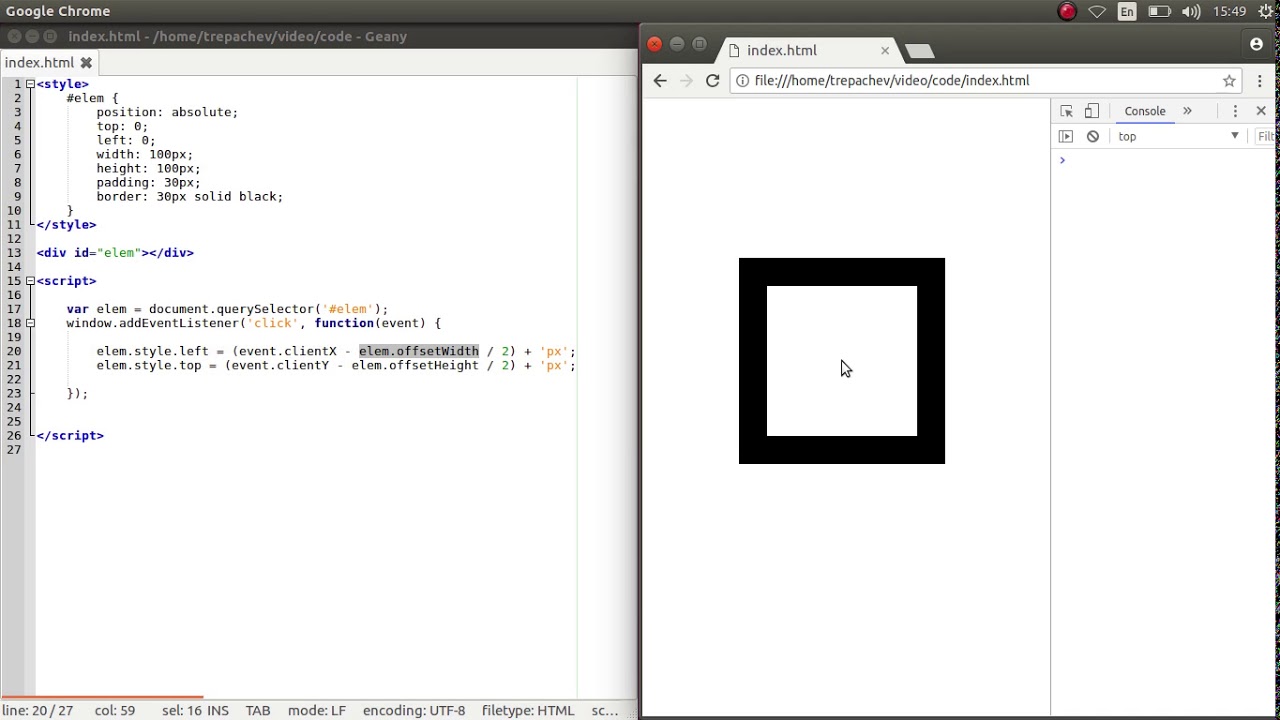Open the En keyboard layout indicator
Screen dimensions: 1280x720
1127,12
